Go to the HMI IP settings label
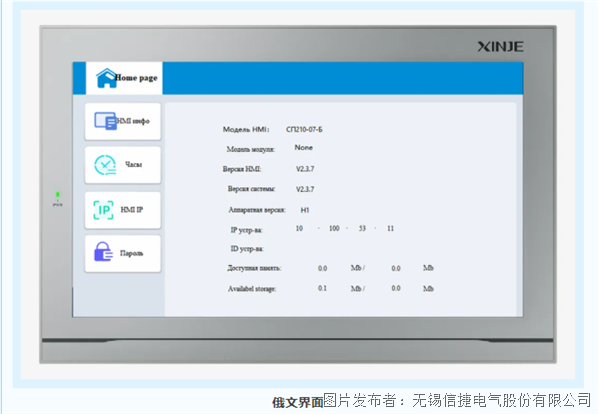Screen dimensions: 600x414 [132, 209]
